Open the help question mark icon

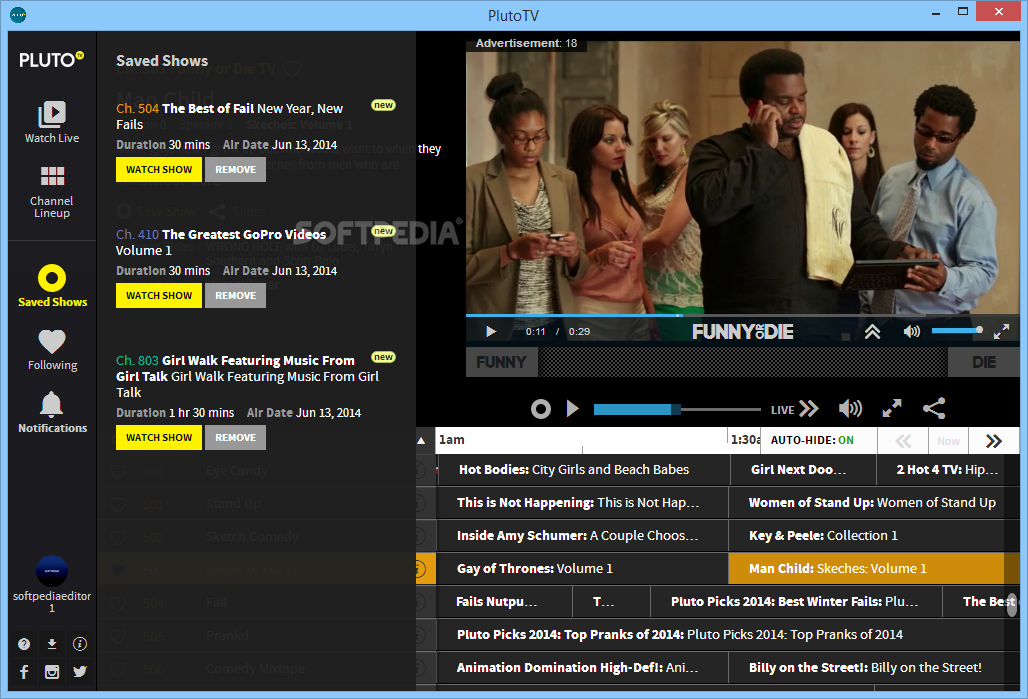point(24,644)
